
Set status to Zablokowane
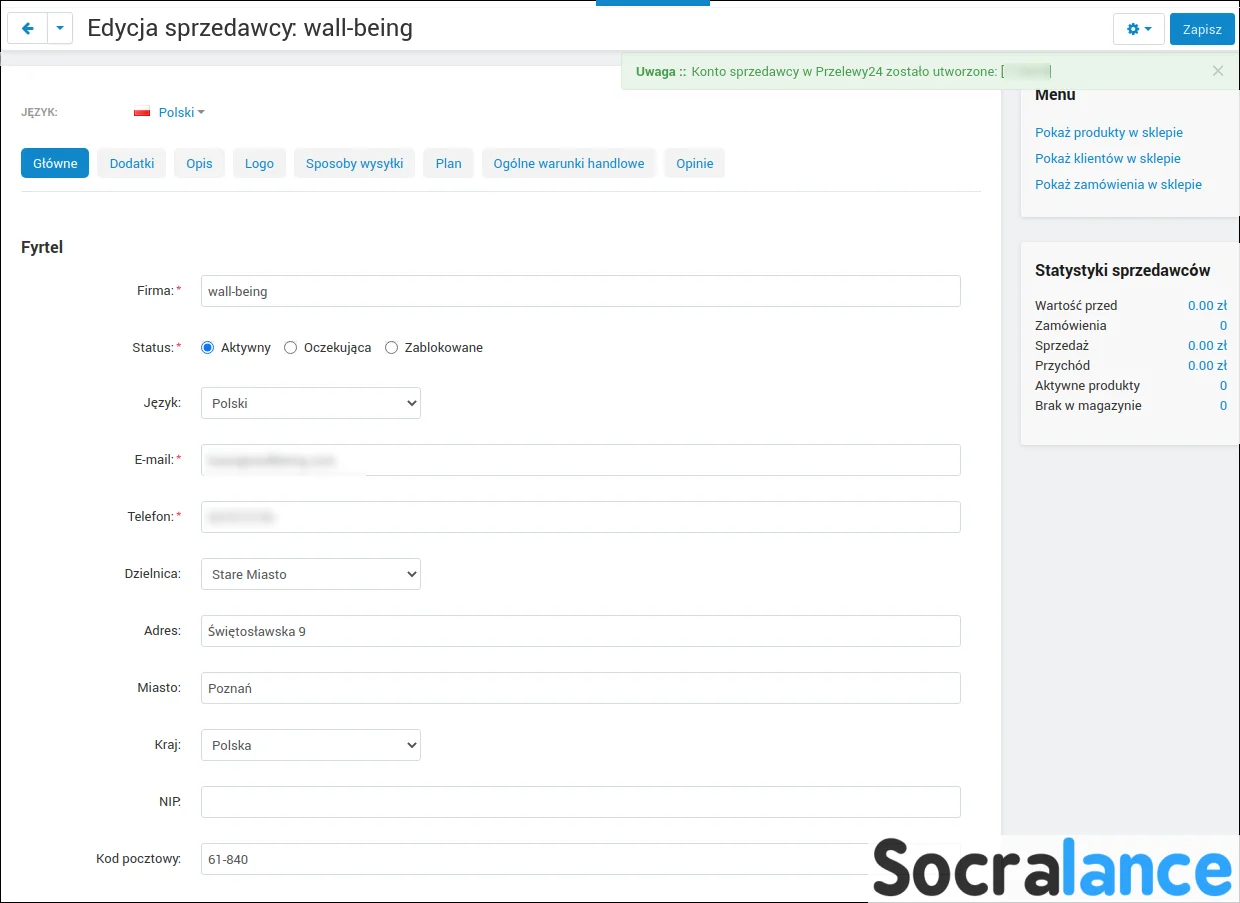coord(392,348)
